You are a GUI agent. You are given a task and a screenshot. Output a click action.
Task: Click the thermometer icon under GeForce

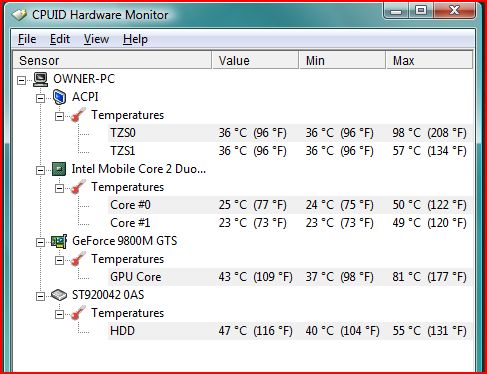click(78, 258)
